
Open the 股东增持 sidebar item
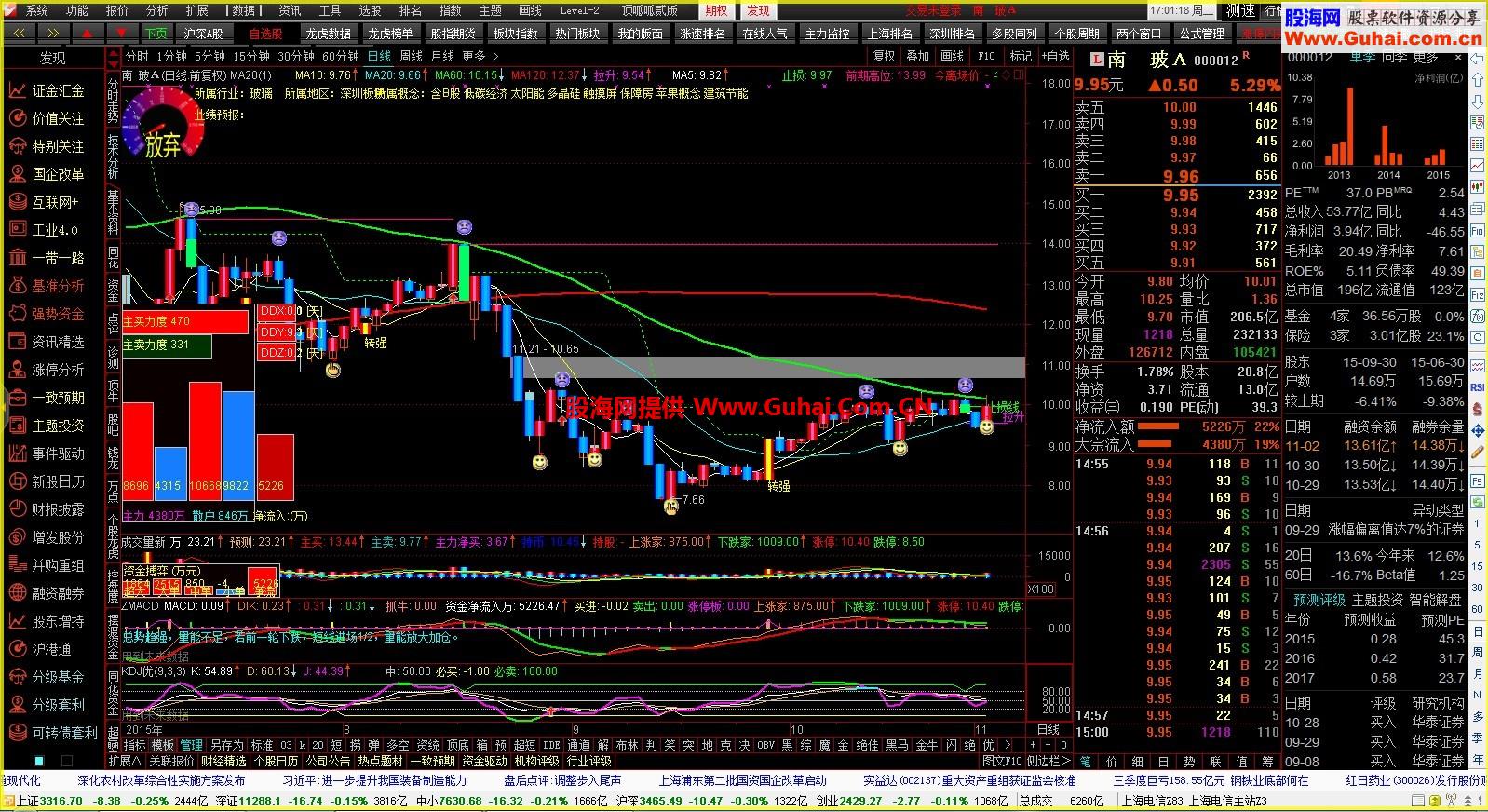coord(48,621)
